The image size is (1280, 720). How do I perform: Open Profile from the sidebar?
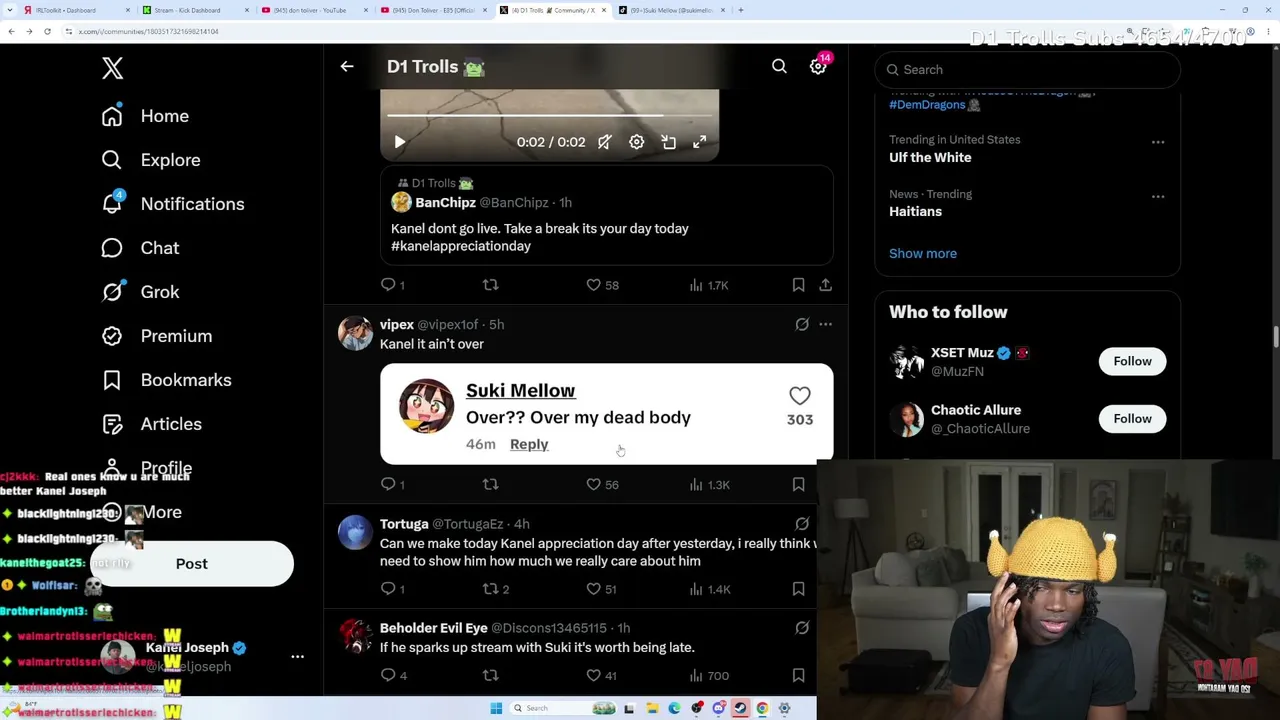coord(146,468)
